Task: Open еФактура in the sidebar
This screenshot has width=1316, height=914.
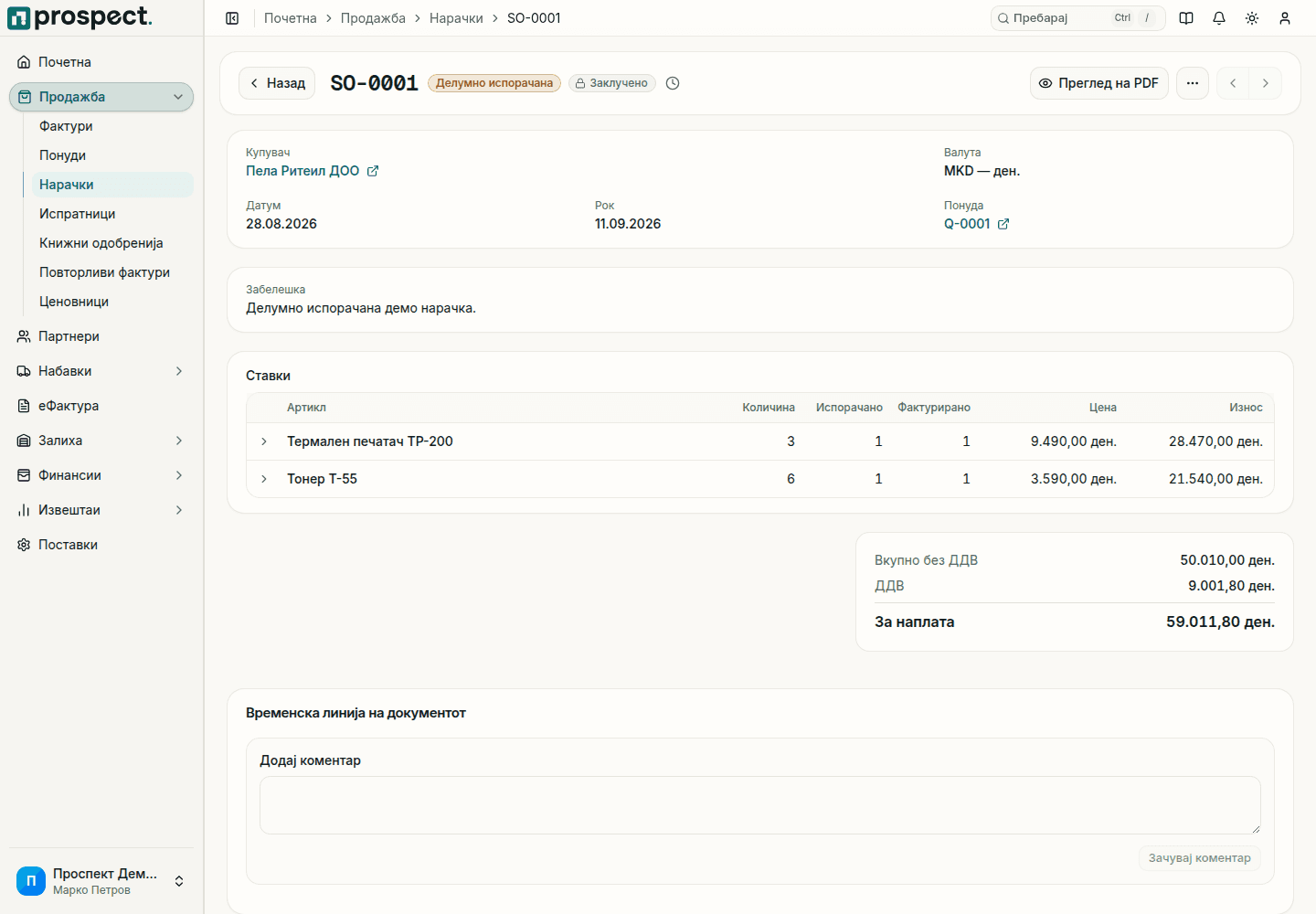Action: tap(101, 406)
